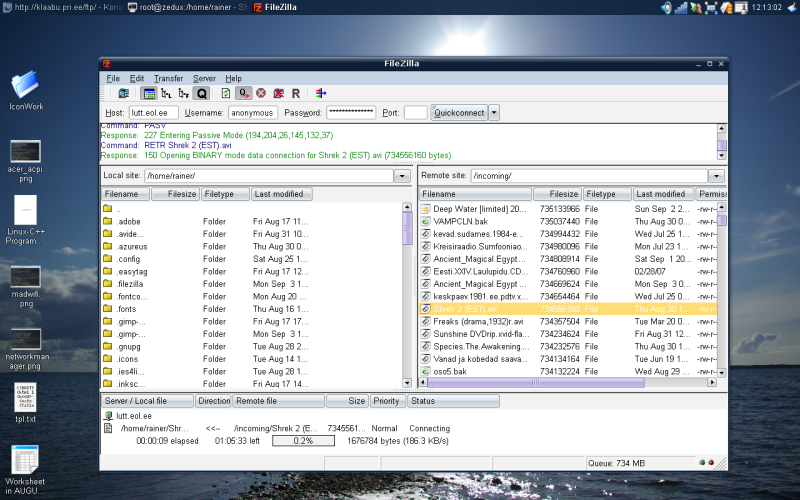800x500 pixels.
Task: Click the document icon beside /home/rainer/Shr... queue entry
Action: 108,428
